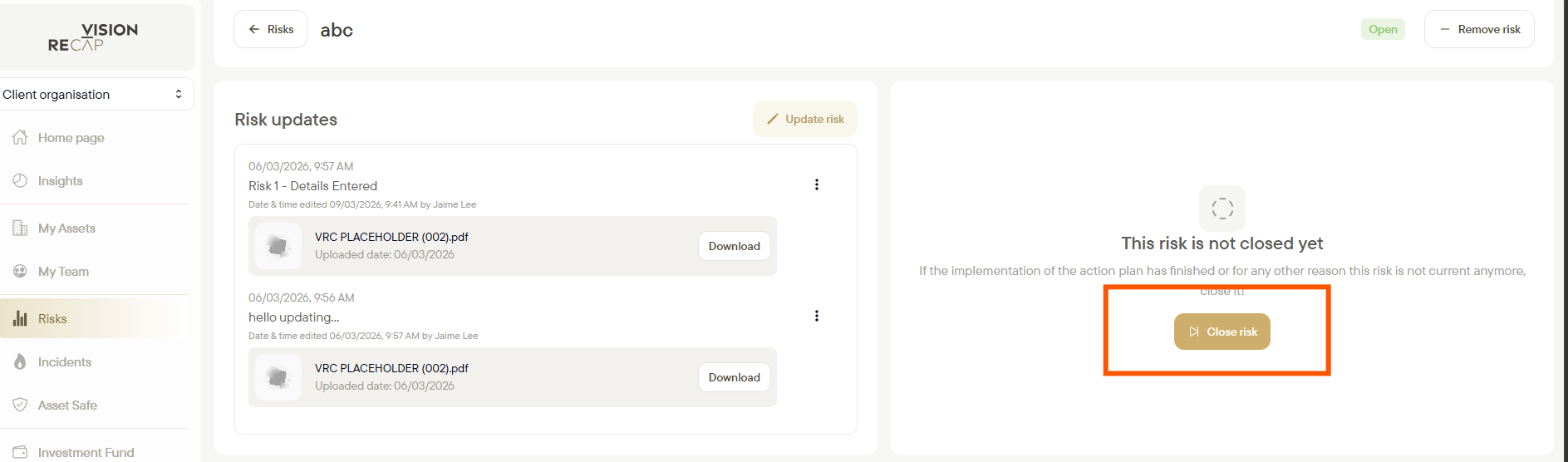This screenshot has height=462, width=1568.
Task: Click the Risks bar chart icon
Action: point(20,318)
